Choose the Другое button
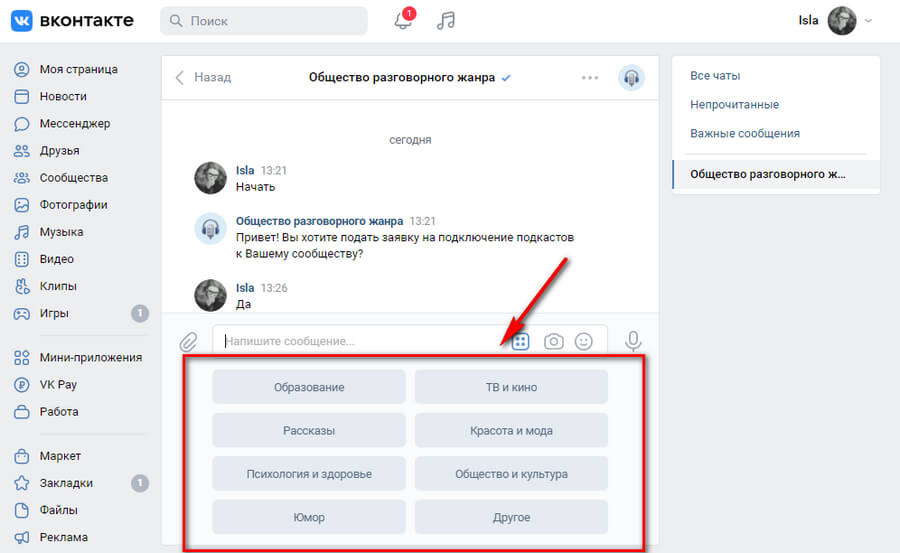Viewport: 900px width, 553px height. click(x=511, y=517)
